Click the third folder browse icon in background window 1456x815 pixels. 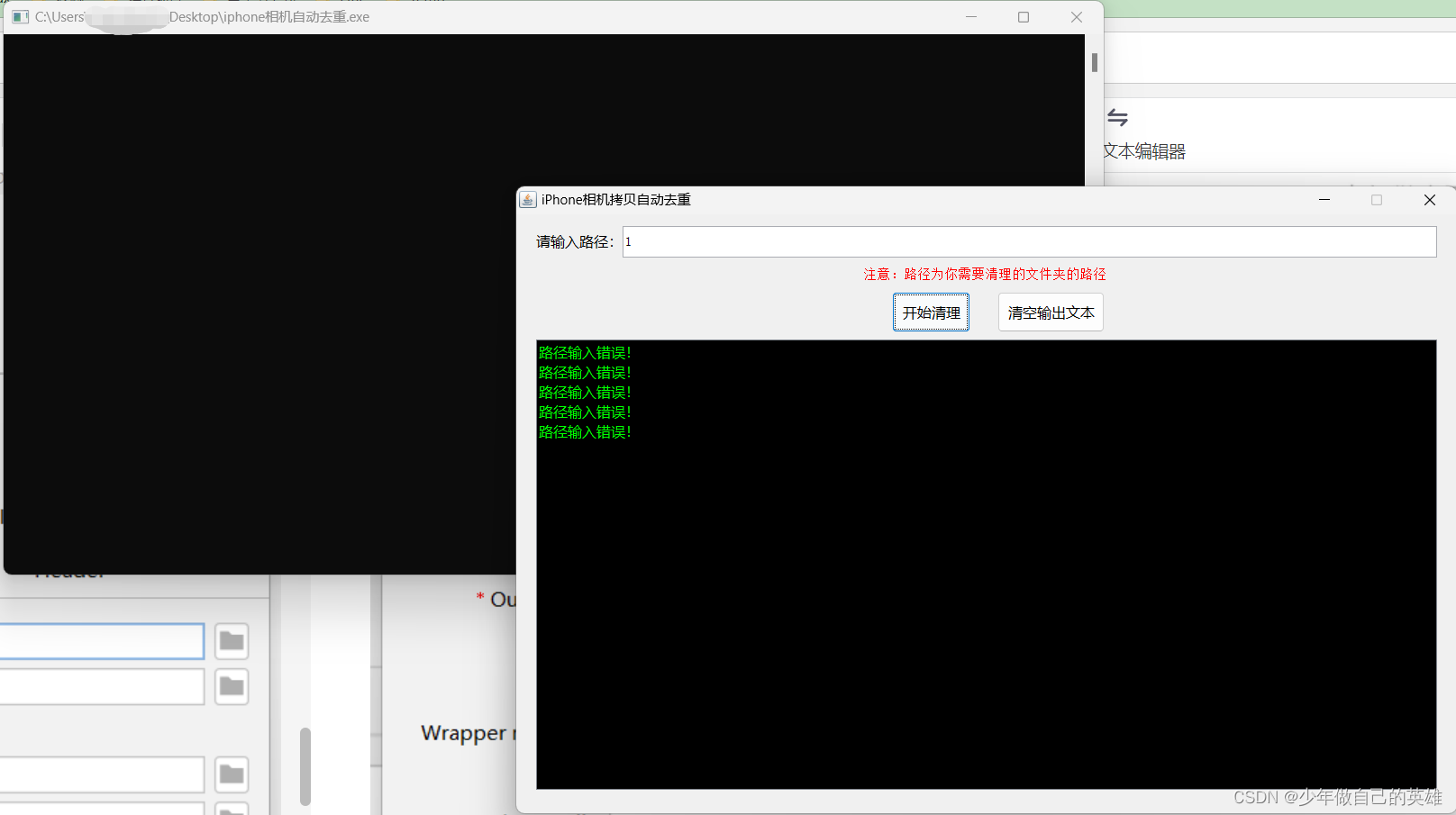(x=232, y=774)
